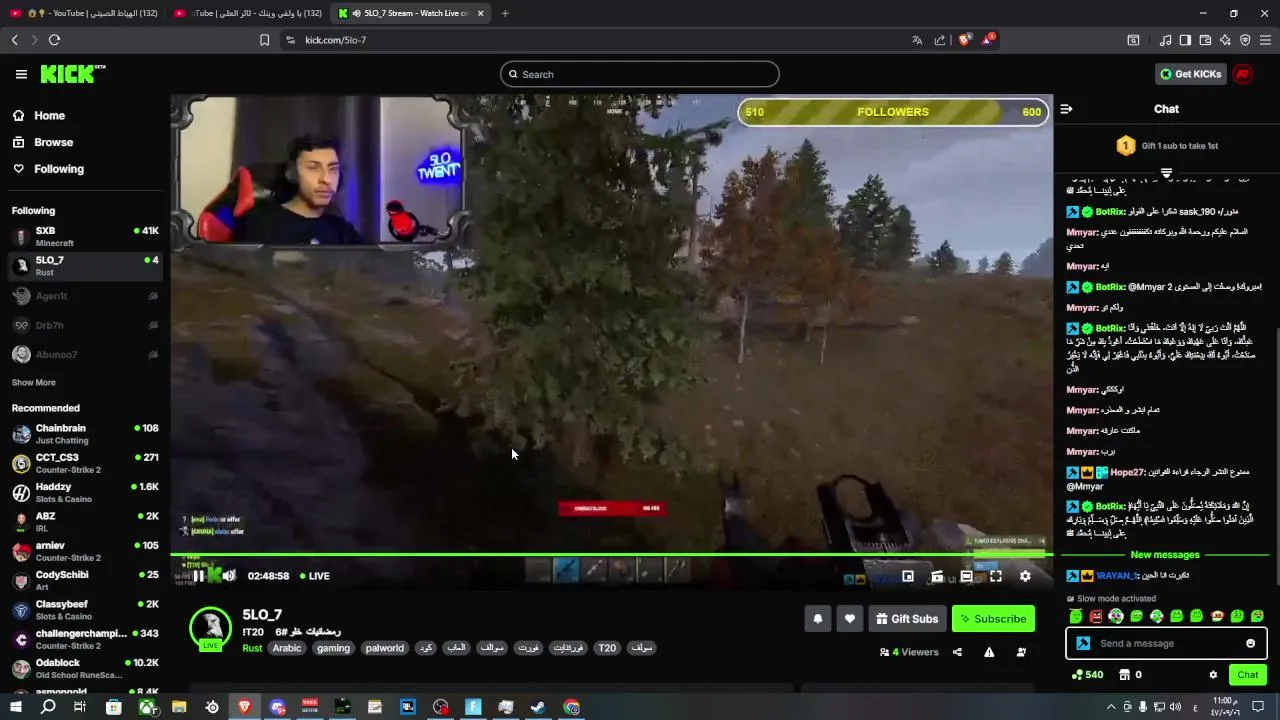
Task: Click the red icon beside Get KICKs
Action: point(1243,74)
